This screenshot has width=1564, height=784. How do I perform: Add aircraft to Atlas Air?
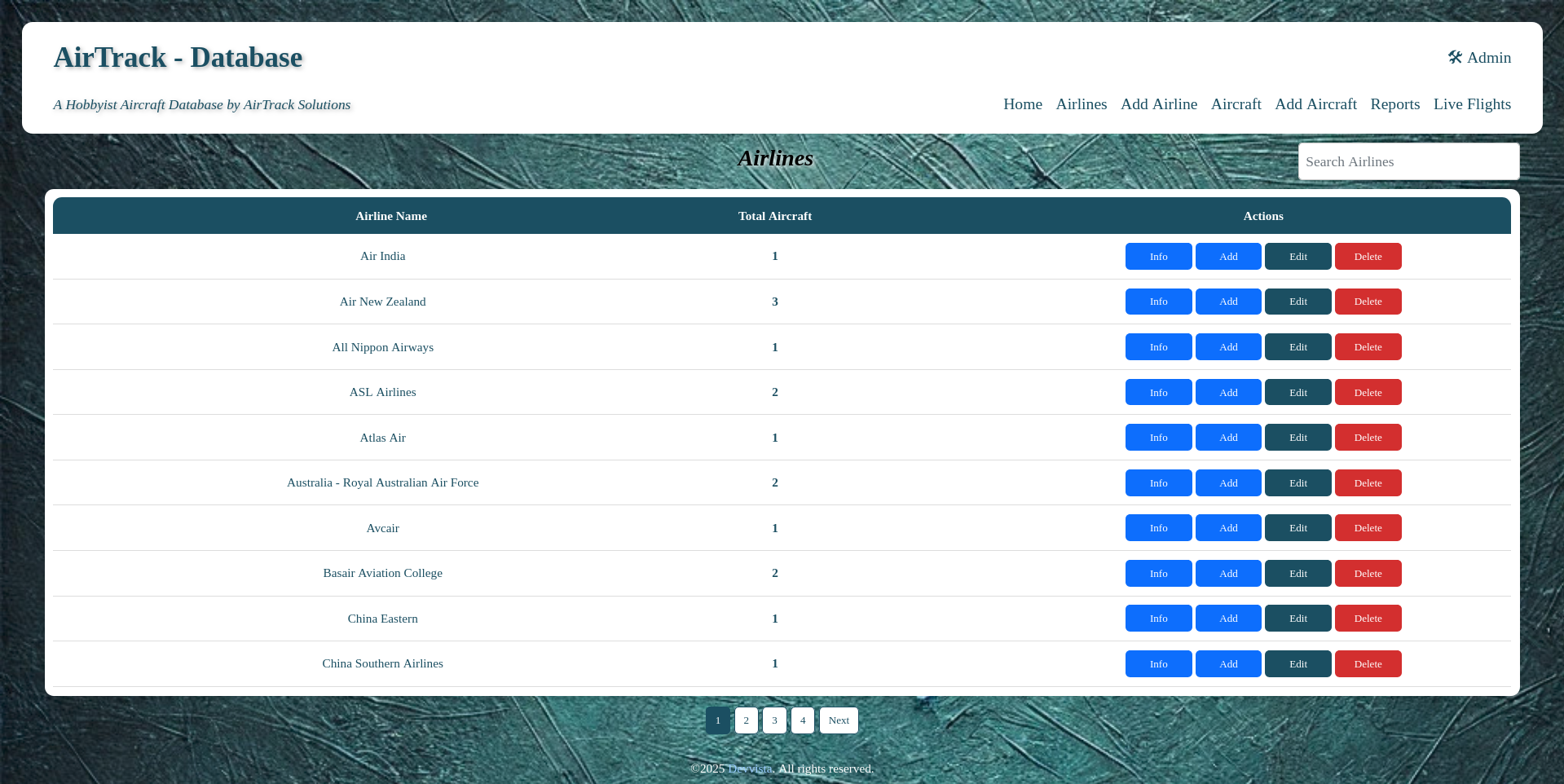1228,437
